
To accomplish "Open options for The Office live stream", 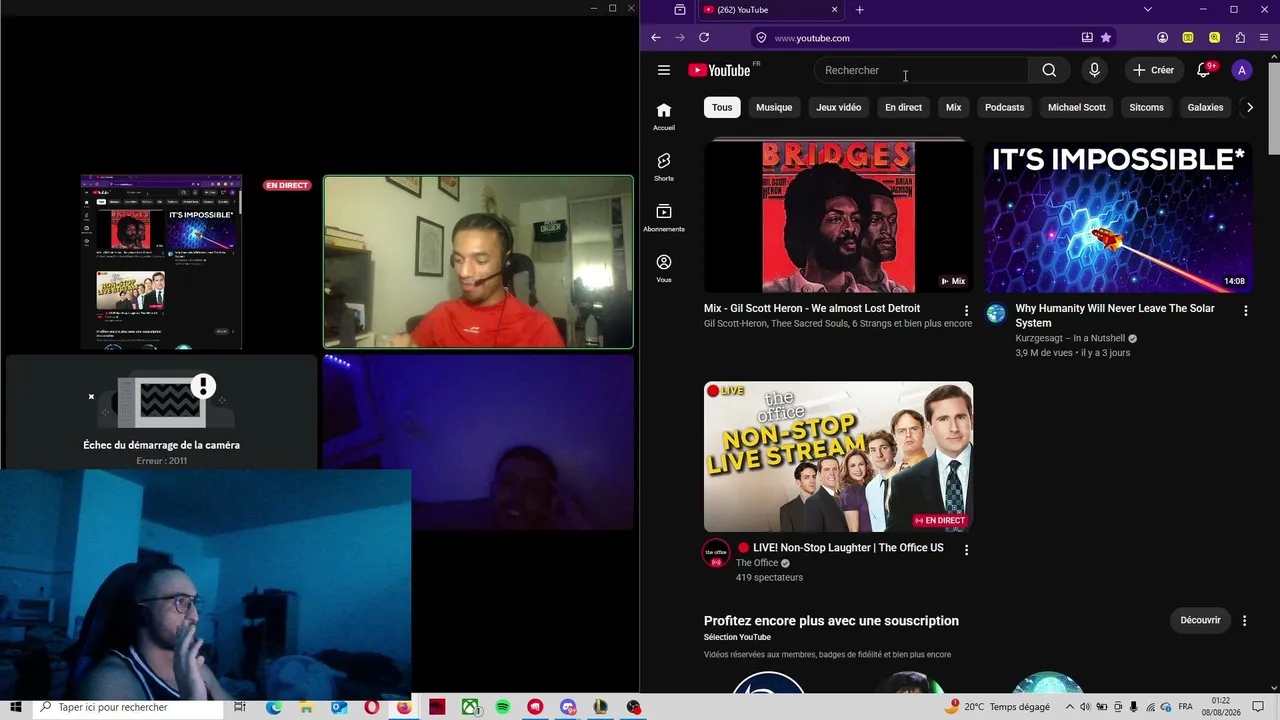I will click(966, 550).
